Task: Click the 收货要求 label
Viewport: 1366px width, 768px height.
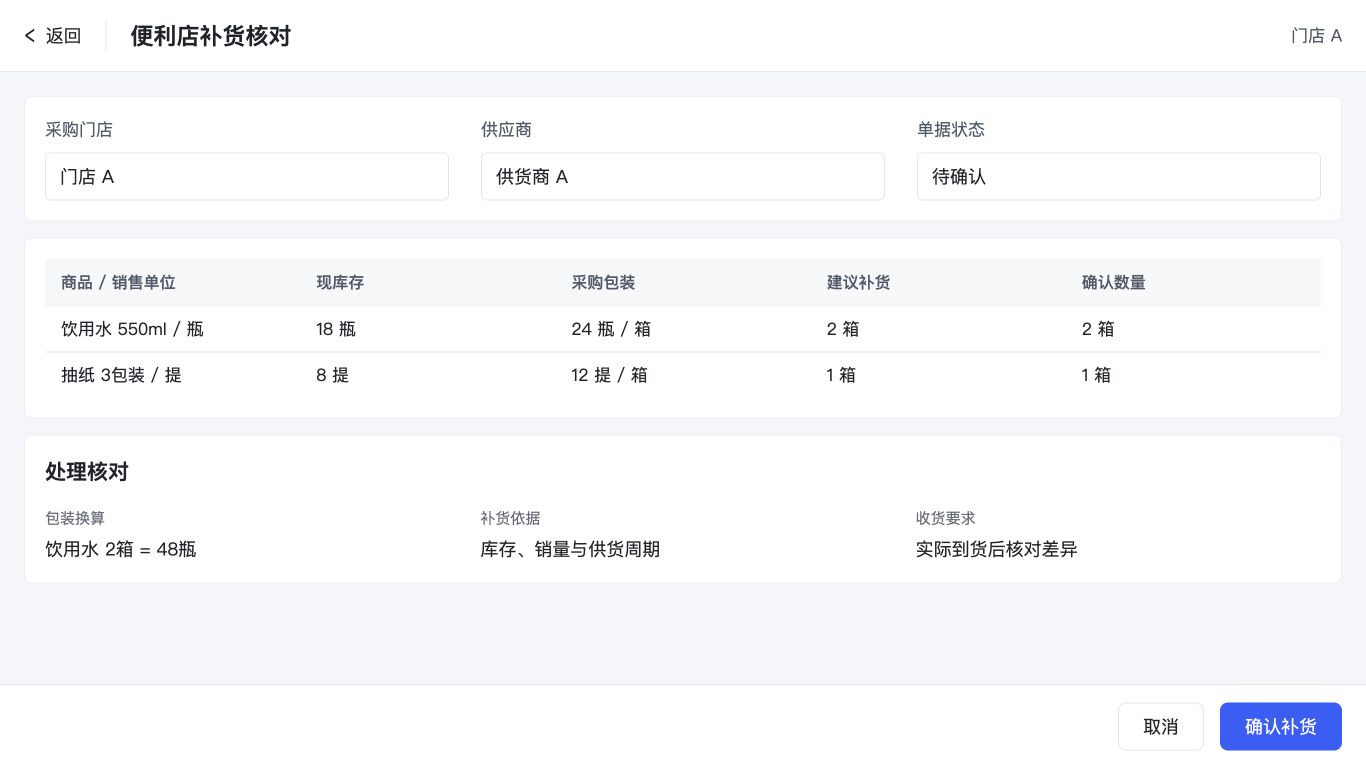Action: (945, 518)
